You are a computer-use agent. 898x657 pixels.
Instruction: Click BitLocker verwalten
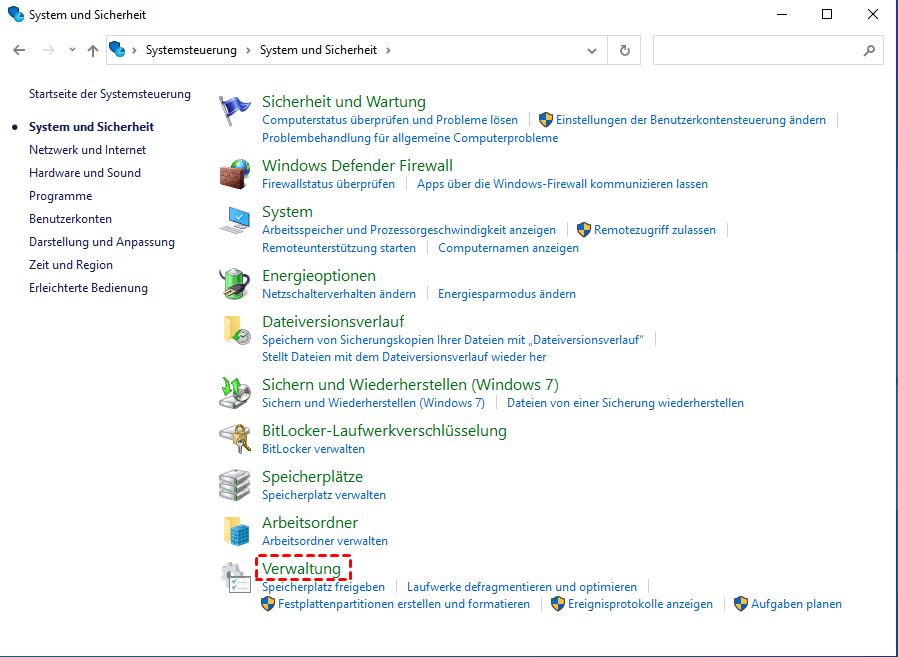(313, 449)
